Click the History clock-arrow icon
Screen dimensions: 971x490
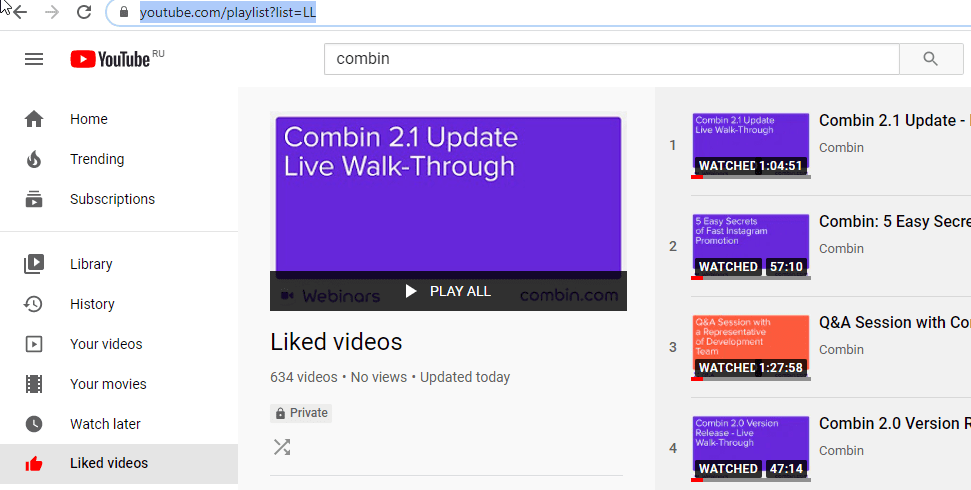pyautogui.click(x=33, y=304)
